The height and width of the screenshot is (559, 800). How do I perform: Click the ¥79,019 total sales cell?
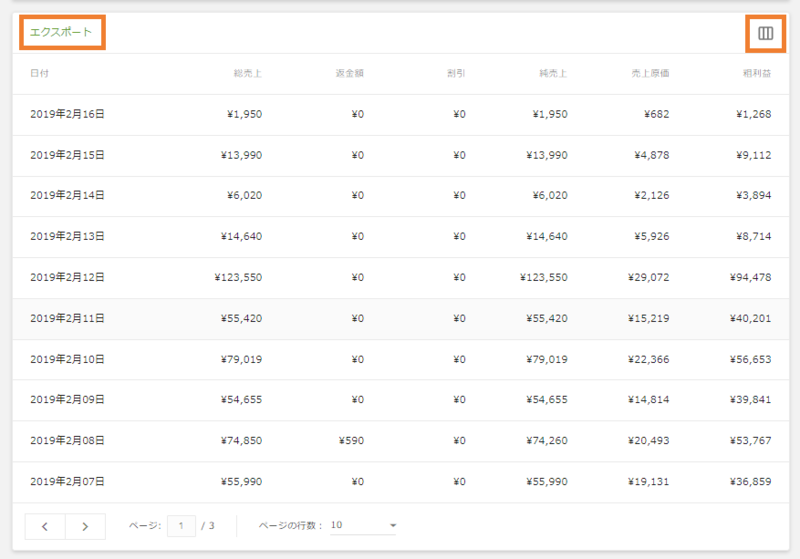pos(240,359)
